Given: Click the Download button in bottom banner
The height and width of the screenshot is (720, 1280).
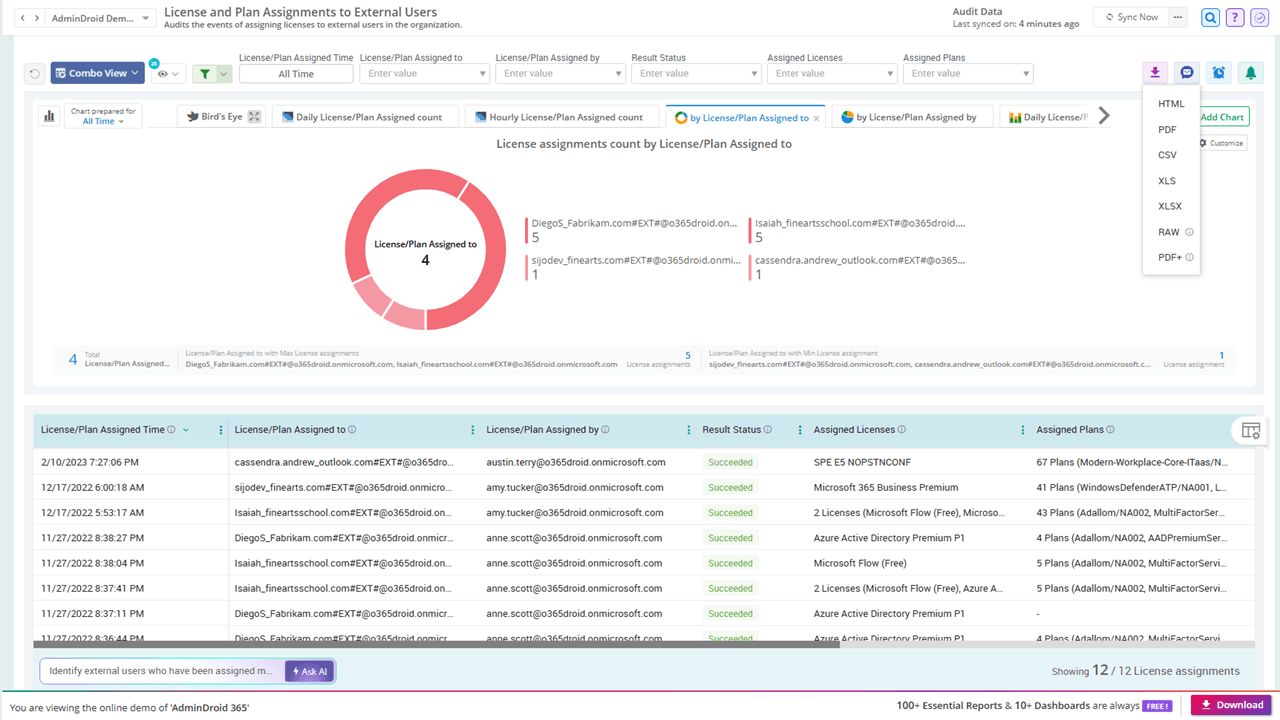Looking at the screenshot, I should pos(1231,705).
